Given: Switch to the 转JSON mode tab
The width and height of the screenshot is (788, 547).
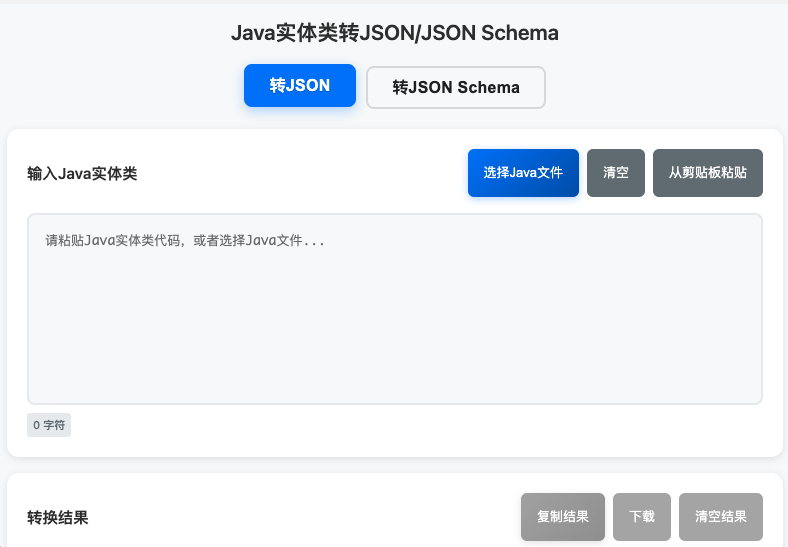Looking at the screenshot, I should coord(300,85).
